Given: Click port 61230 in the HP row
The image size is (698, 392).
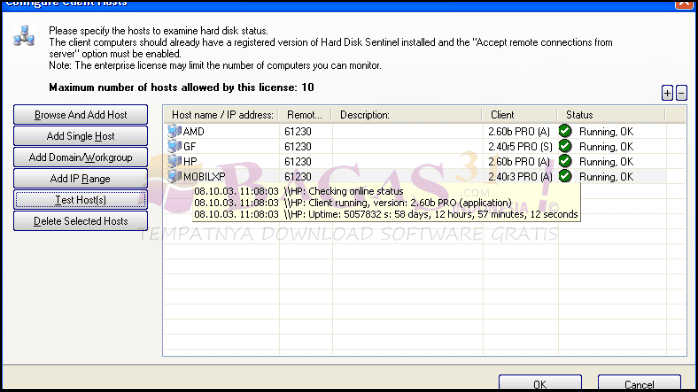Looking at the screenshot, I should (298, 162).
